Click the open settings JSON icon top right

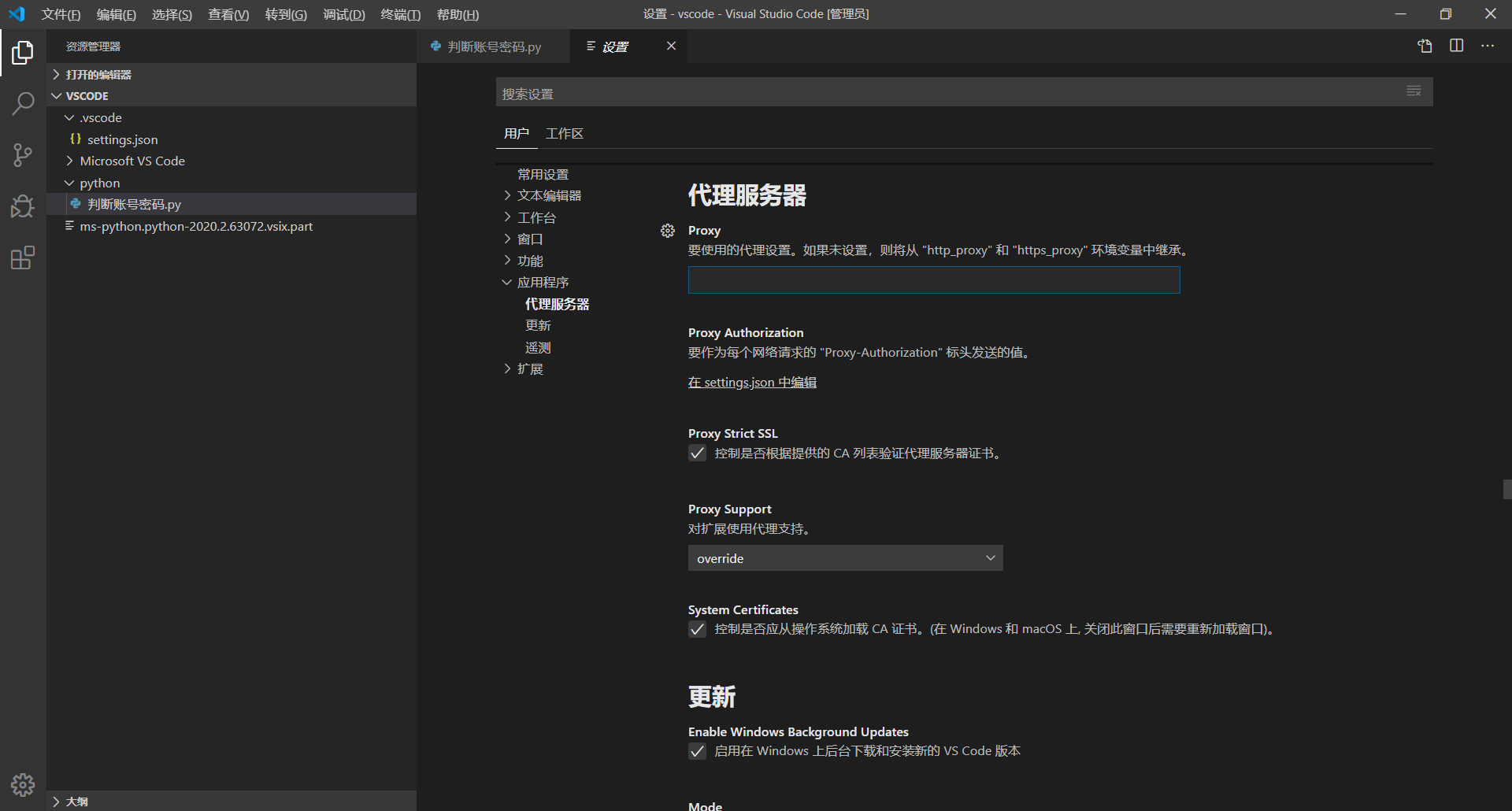pyautogui.click(x=1425, y=46)
